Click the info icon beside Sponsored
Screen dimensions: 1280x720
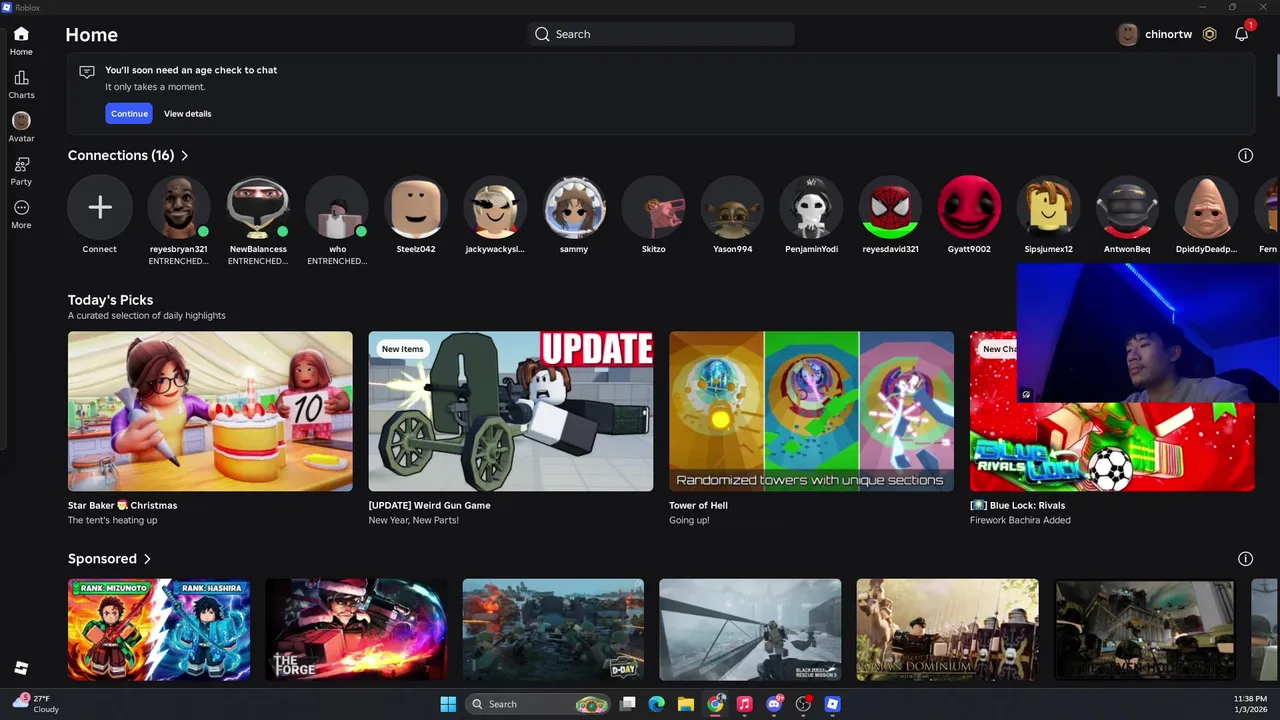pos(1245,559)
